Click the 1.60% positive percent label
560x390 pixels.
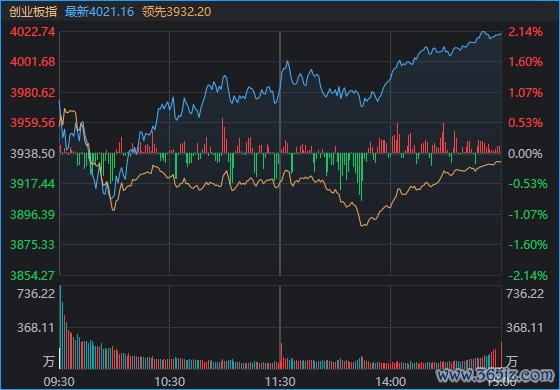[525, 62]
